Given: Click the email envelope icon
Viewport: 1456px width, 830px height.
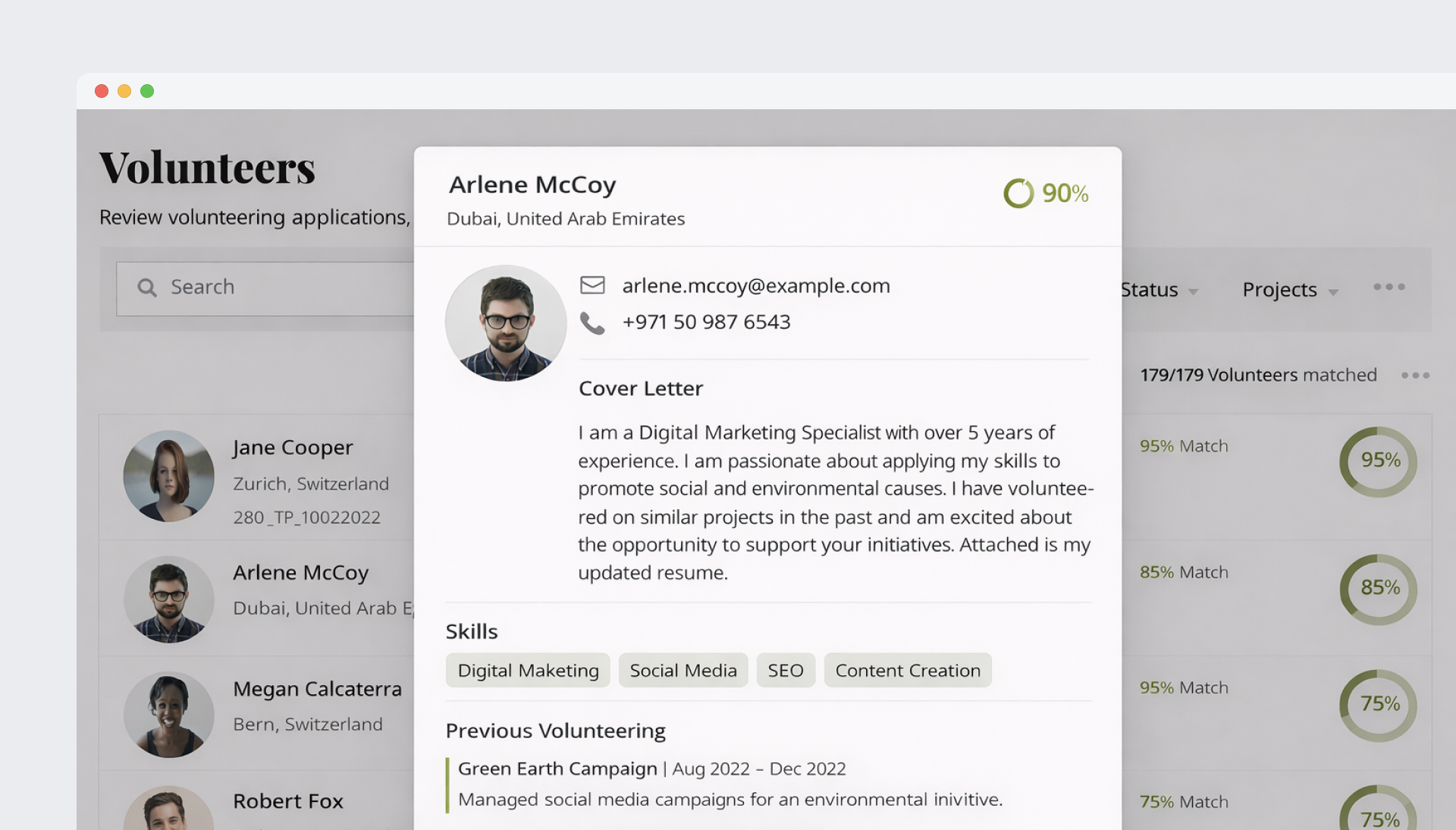Looking at the screenshot, I should 592,285.
